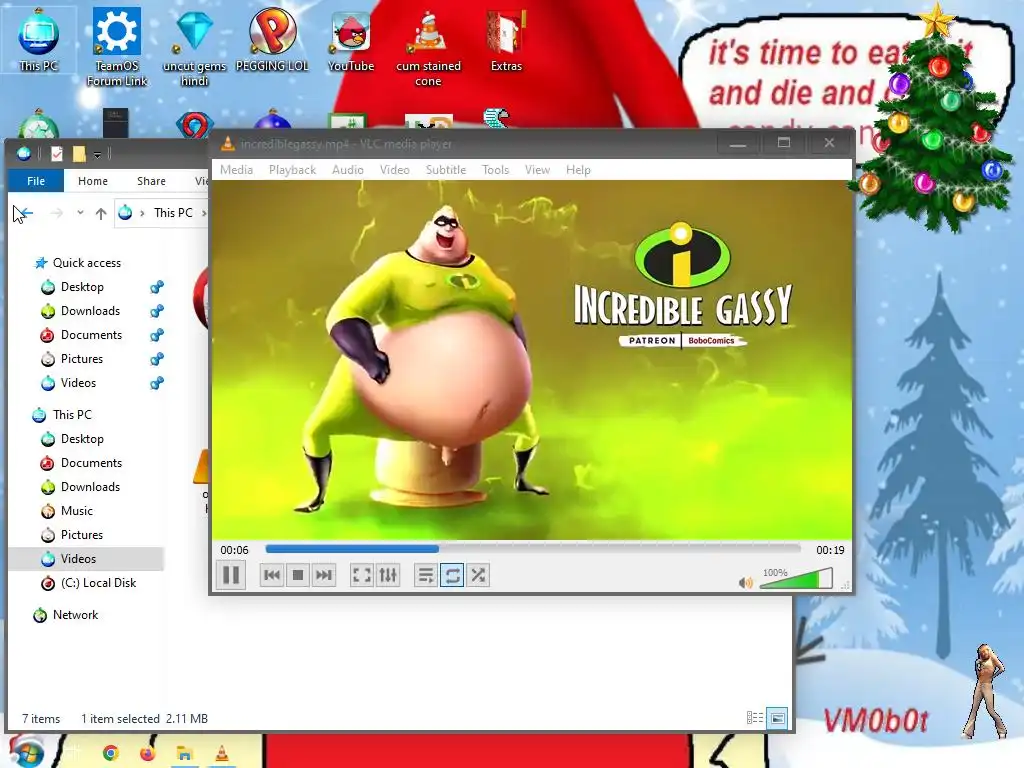The width and height of the screenshot is (1024, 768).
Task: Launch Firefox from taskbar
Action: [148, 754]
